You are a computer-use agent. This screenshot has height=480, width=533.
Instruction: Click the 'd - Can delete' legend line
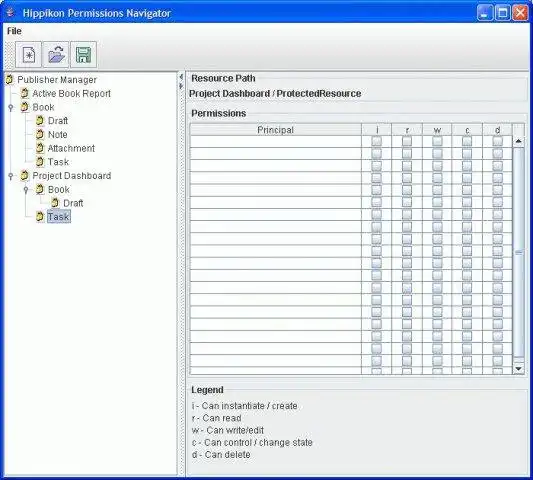pyautogui.click(x=221, y=455)
